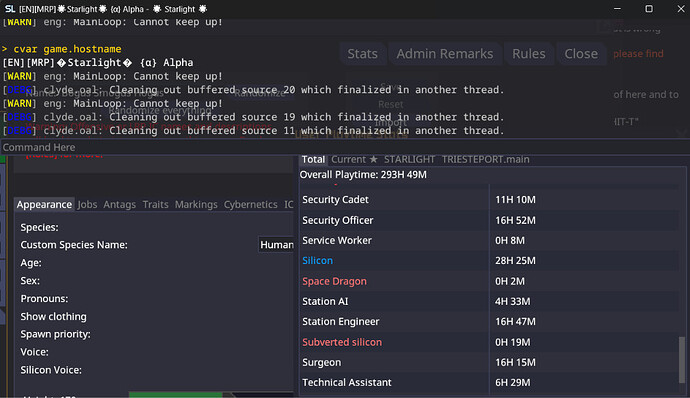690x398 pixels.
Task: Switch to the Appearance tab
Action: click(x=44, y=204)
